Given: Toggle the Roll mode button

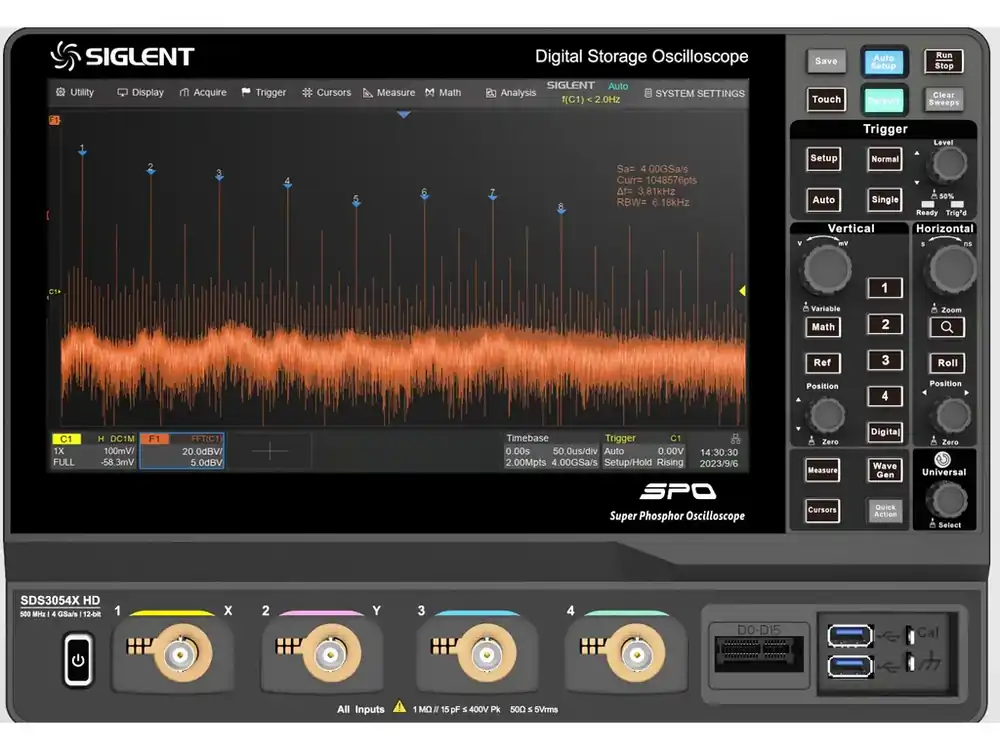Looking at the screenshot, I should pos(947,363).
